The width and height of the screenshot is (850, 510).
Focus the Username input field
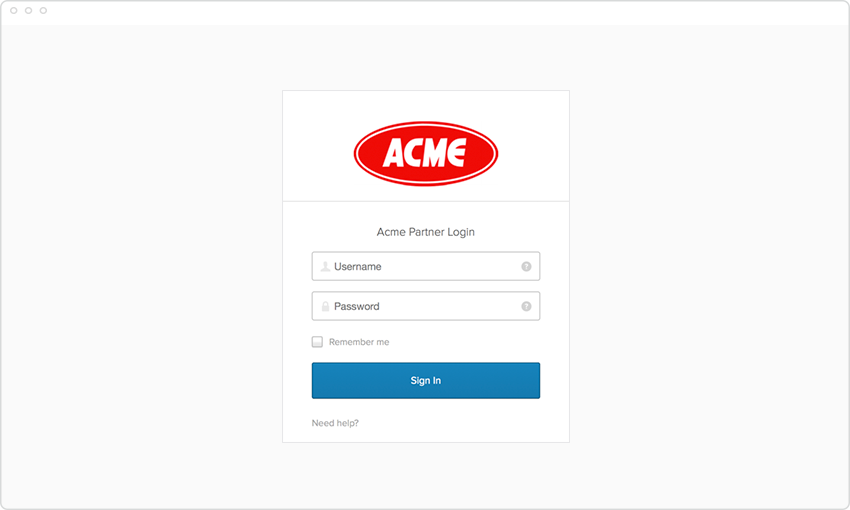point(426,266)
